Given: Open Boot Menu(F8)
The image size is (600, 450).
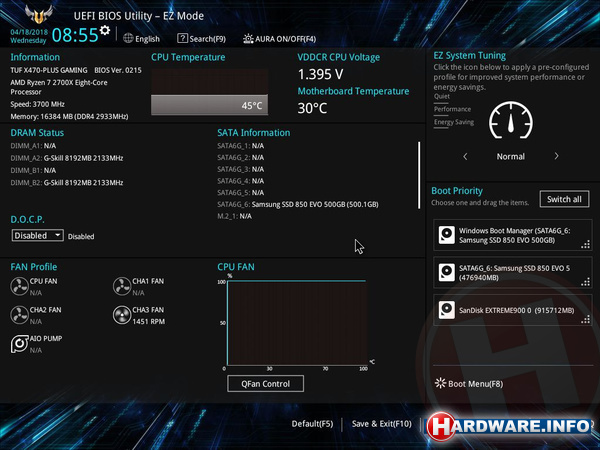Looking at the screenshot, I should click(x=469, y=383).
